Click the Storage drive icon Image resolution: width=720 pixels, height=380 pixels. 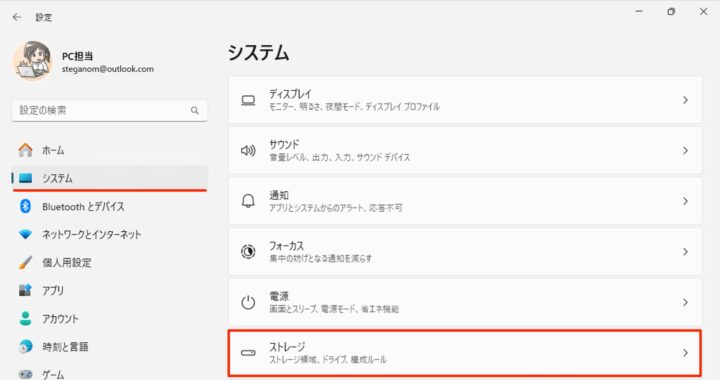pyautogui.click(x=248, y=353)
